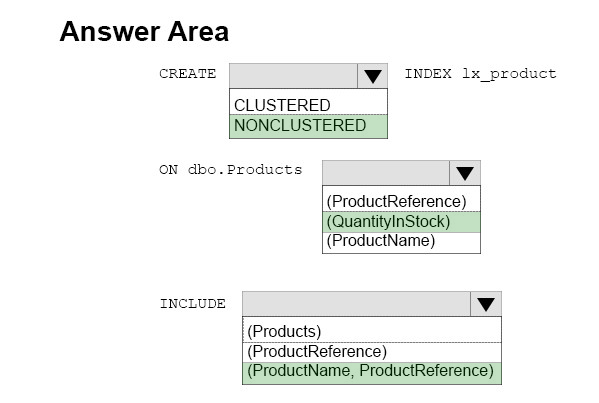
Task: Click the INDEX lx_product text
Action: [480, 74]
